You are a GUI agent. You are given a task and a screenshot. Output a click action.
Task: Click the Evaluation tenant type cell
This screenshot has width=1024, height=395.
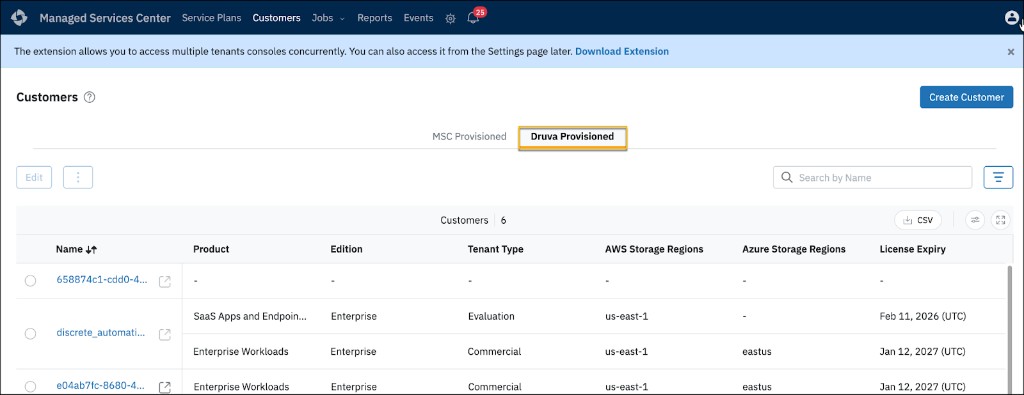(491, 316)
